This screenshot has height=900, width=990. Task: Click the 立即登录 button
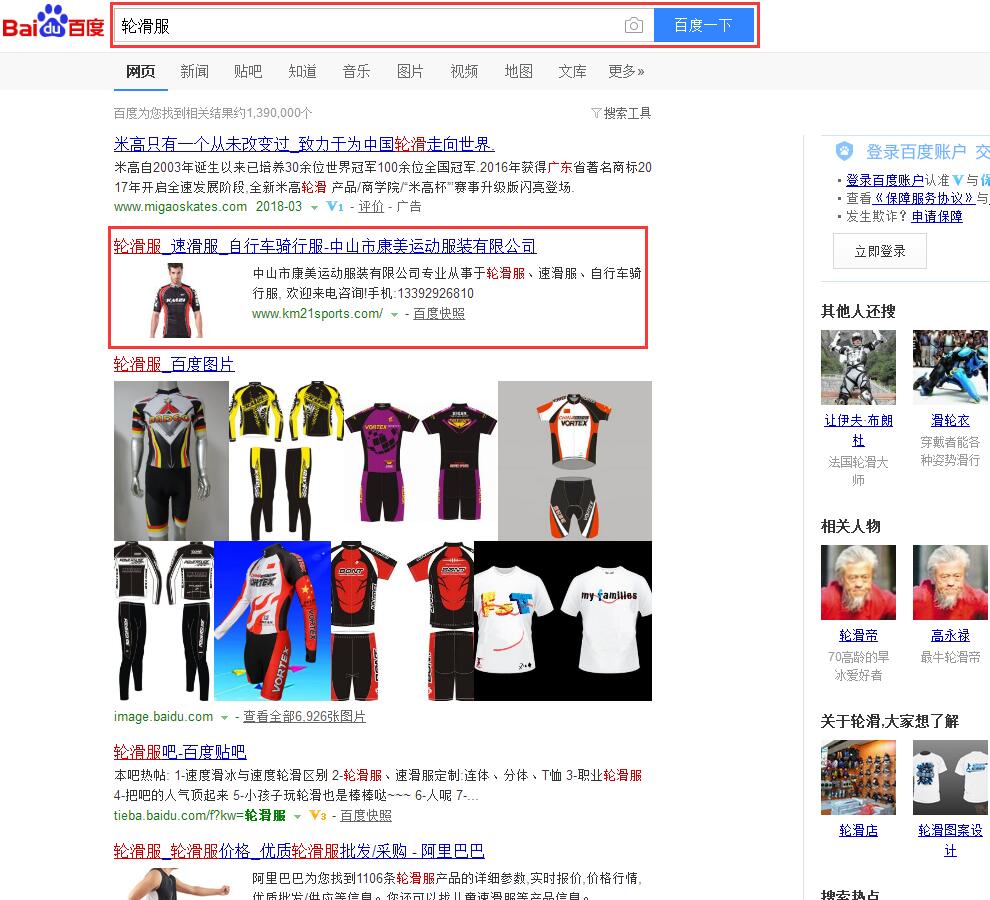pos(879,251)
